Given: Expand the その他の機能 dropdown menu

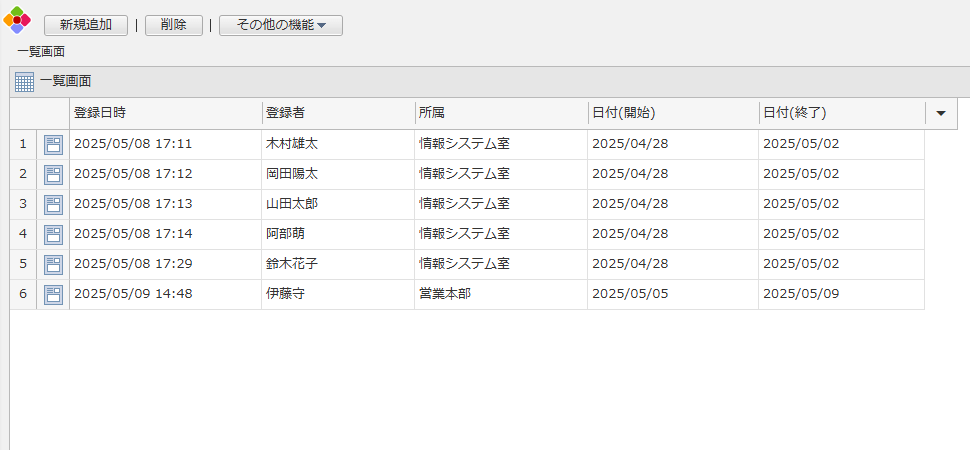Looking at the screenshot, I should pos(281,25).
